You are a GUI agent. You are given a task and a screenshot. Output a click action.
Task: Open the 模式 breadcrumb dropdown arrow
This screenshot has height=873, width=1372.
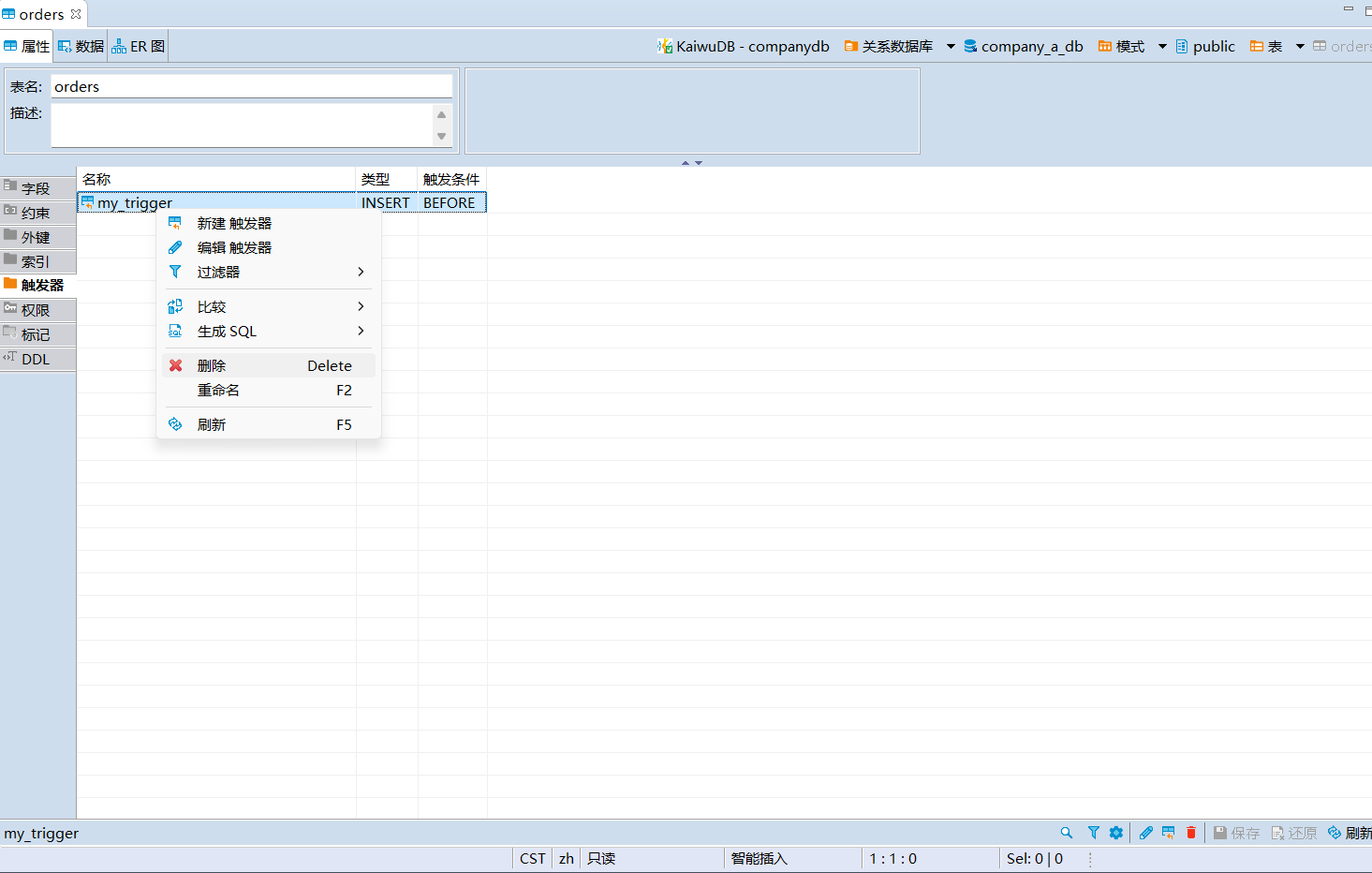pyautogui.click(x=1162, y=46)
